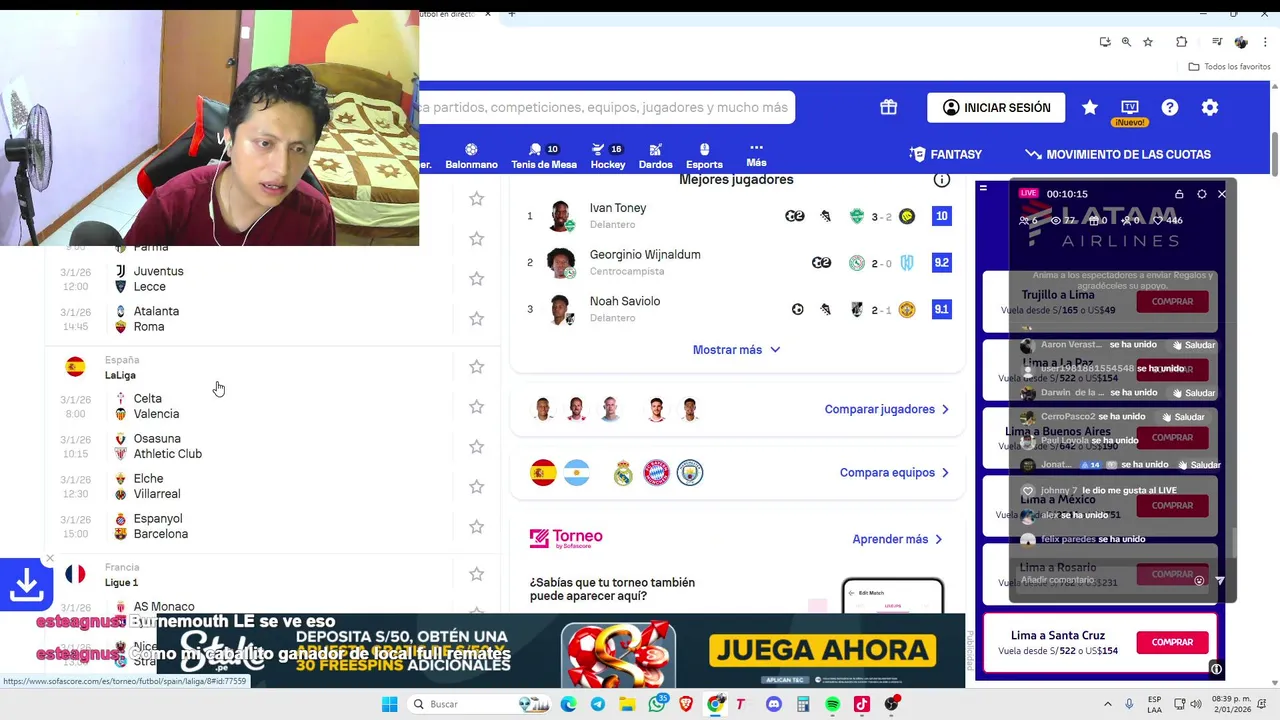Click JUEGA AHORA on Stake banner
Viewport: 1280px width, 720px height.
point(822,652)
